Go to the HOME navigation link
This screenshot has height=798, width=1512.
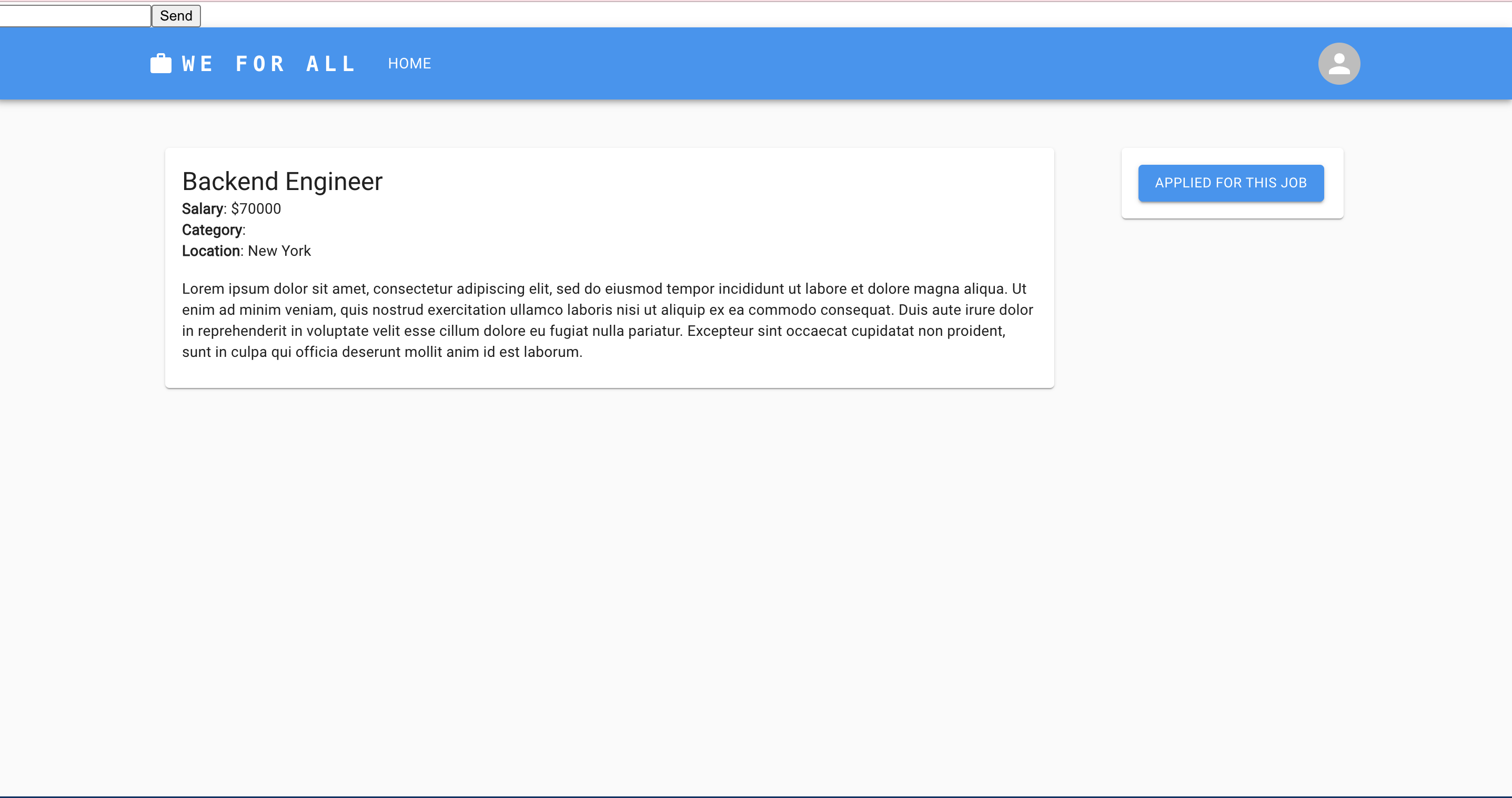(409, 63)
